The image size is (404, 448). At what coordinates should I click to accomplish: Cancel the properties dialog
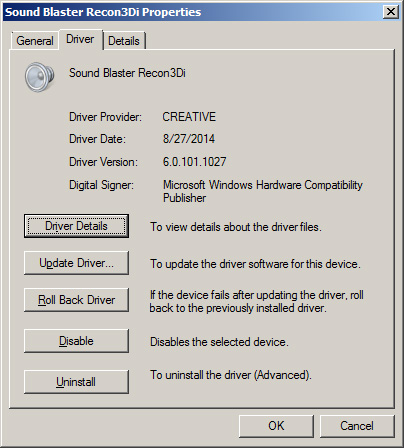tap(357, 426)
